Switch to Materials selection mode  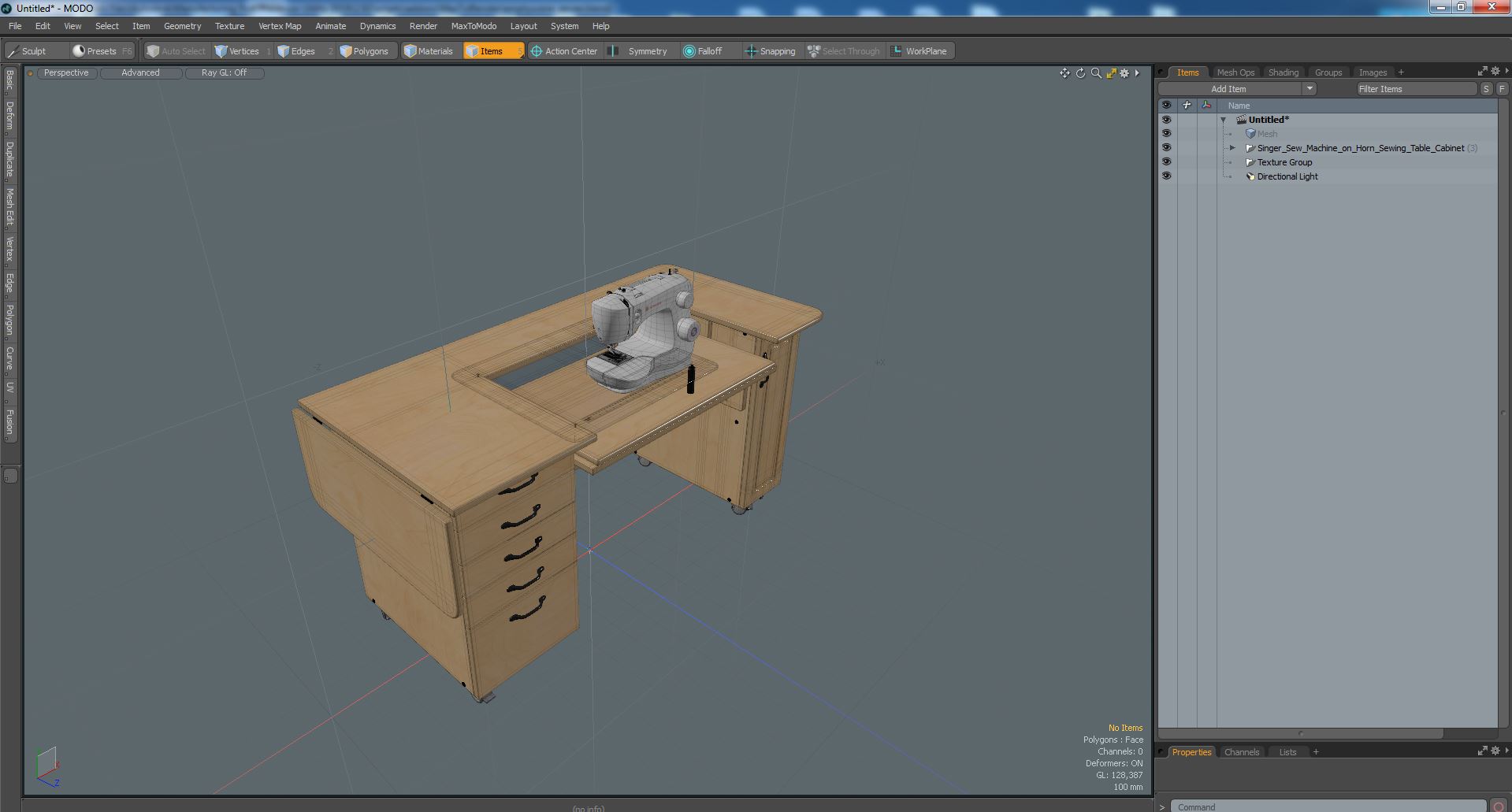tap(430, 51)
